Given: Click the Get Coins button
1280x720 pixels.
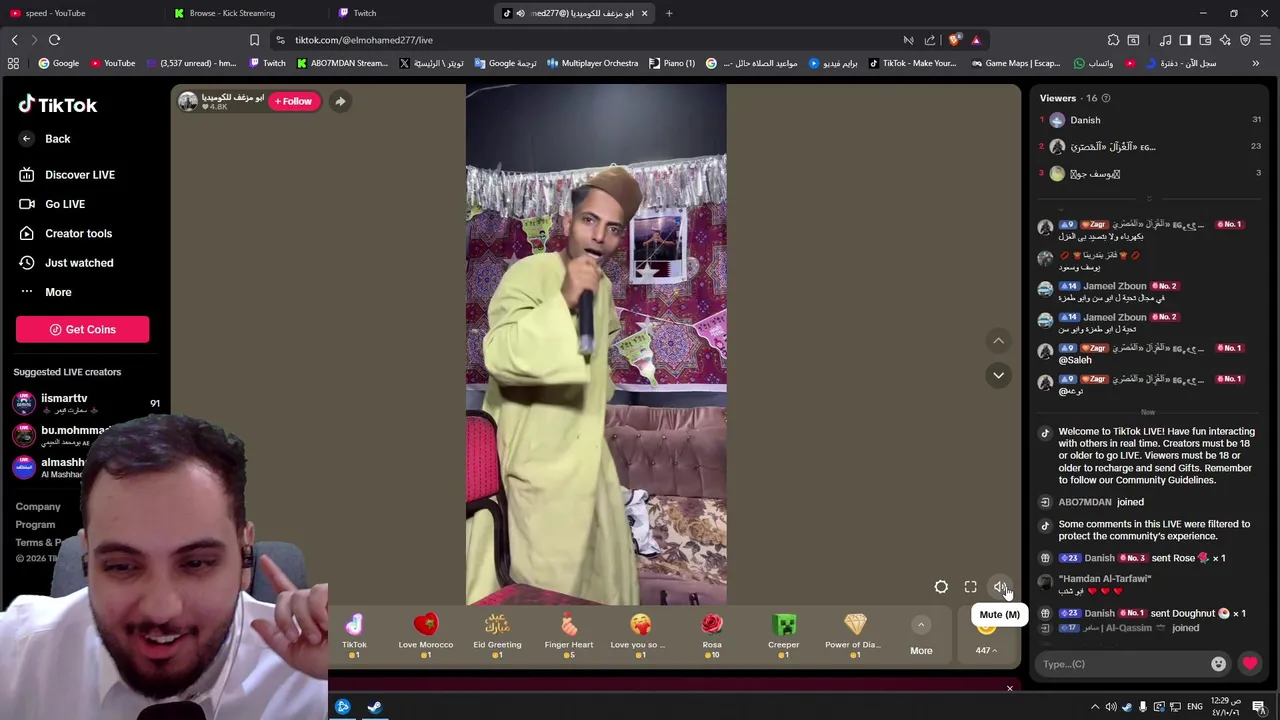Looking at the screenshot, I should (82, 329).
